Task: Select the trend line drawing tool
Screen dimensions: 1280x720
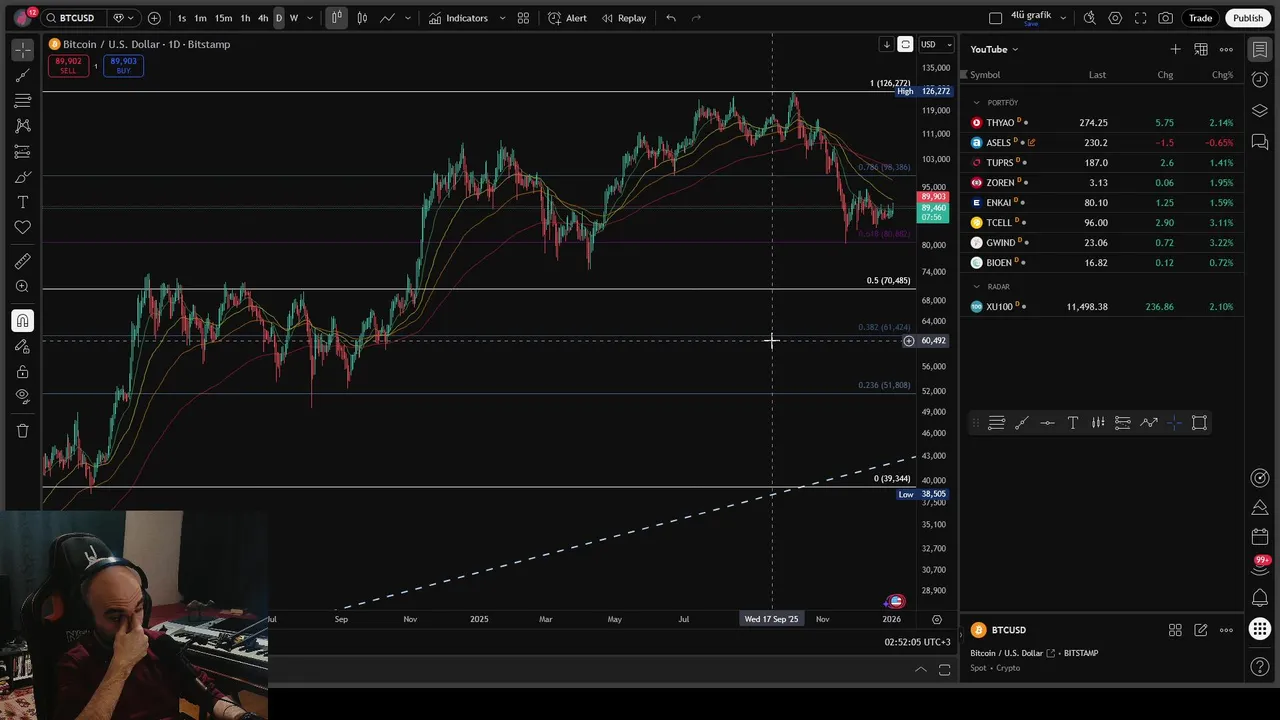Action: (x=22, y=75)
